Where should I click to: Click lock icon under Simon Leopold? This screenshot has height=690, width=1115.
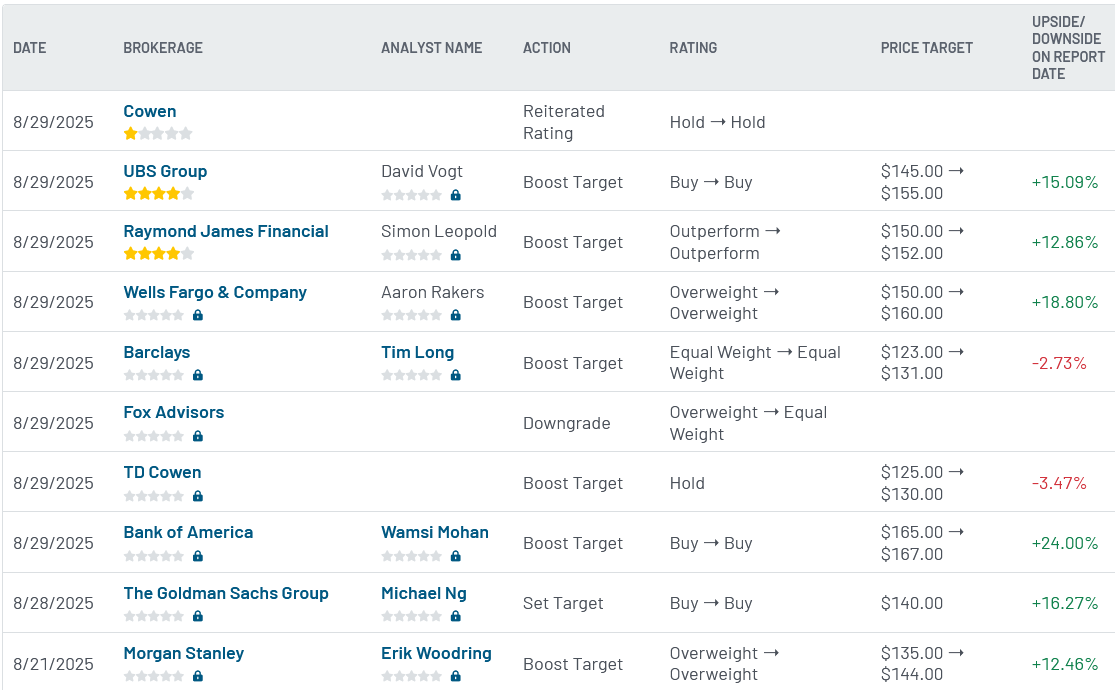coord(456,255)
